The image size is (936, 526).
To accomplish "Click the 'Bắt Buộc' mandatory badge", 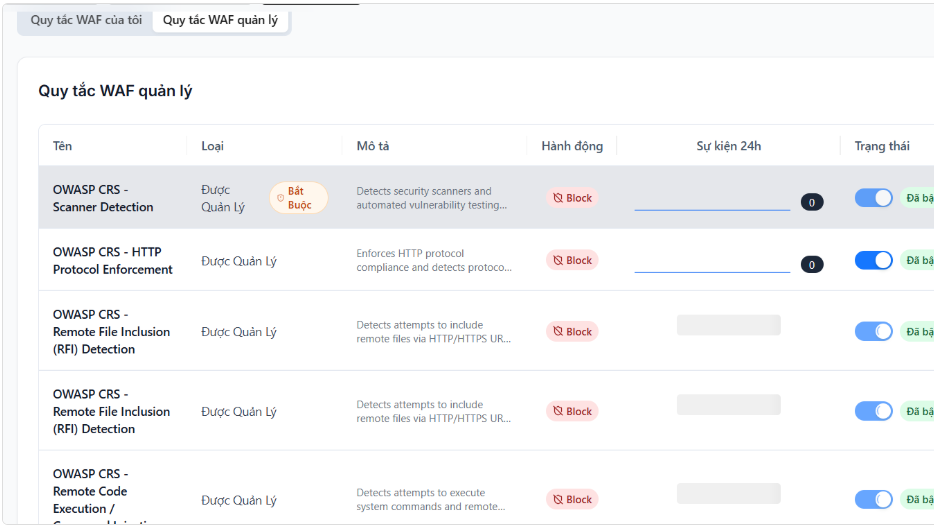I will tap(298, 198).
